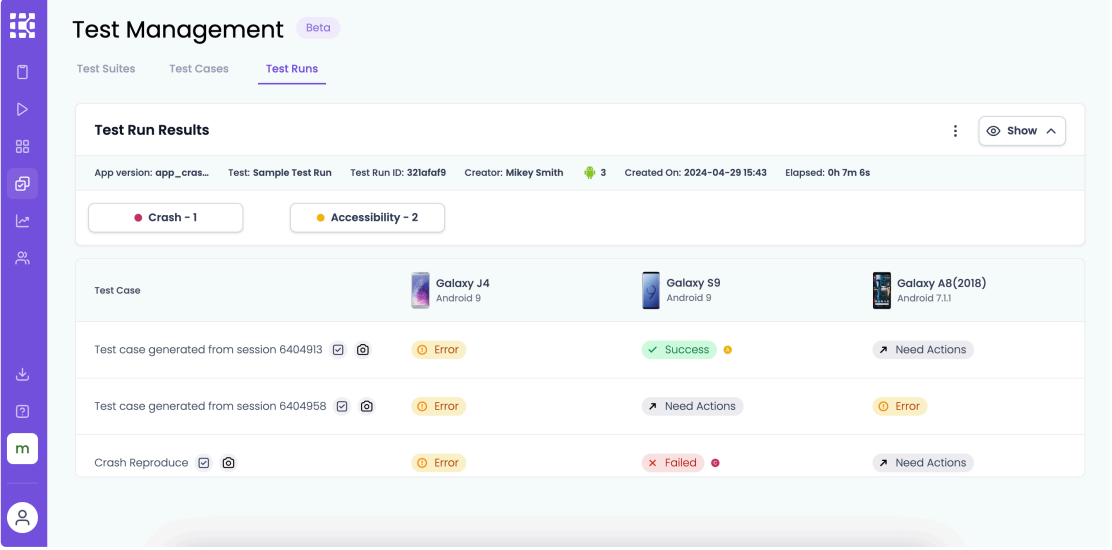The image size is (1112, 550).
Task: Filter by Accessibility - 2
Action: (367, 218)
